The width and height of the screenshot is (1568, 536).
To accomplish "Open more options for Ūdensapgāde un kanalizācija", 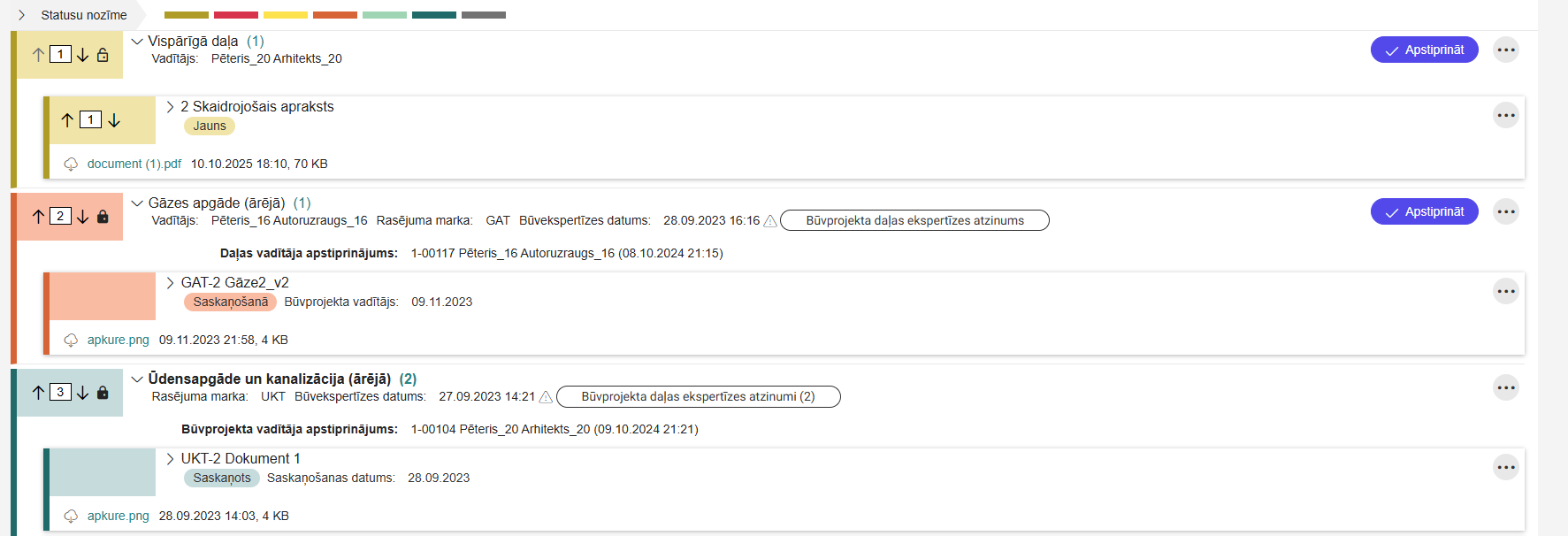I will tap(1505, 387).
